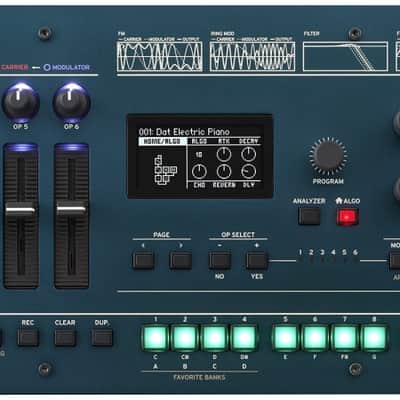
Task: Click the REVERB knob on the display
Action: pos(224,172)
